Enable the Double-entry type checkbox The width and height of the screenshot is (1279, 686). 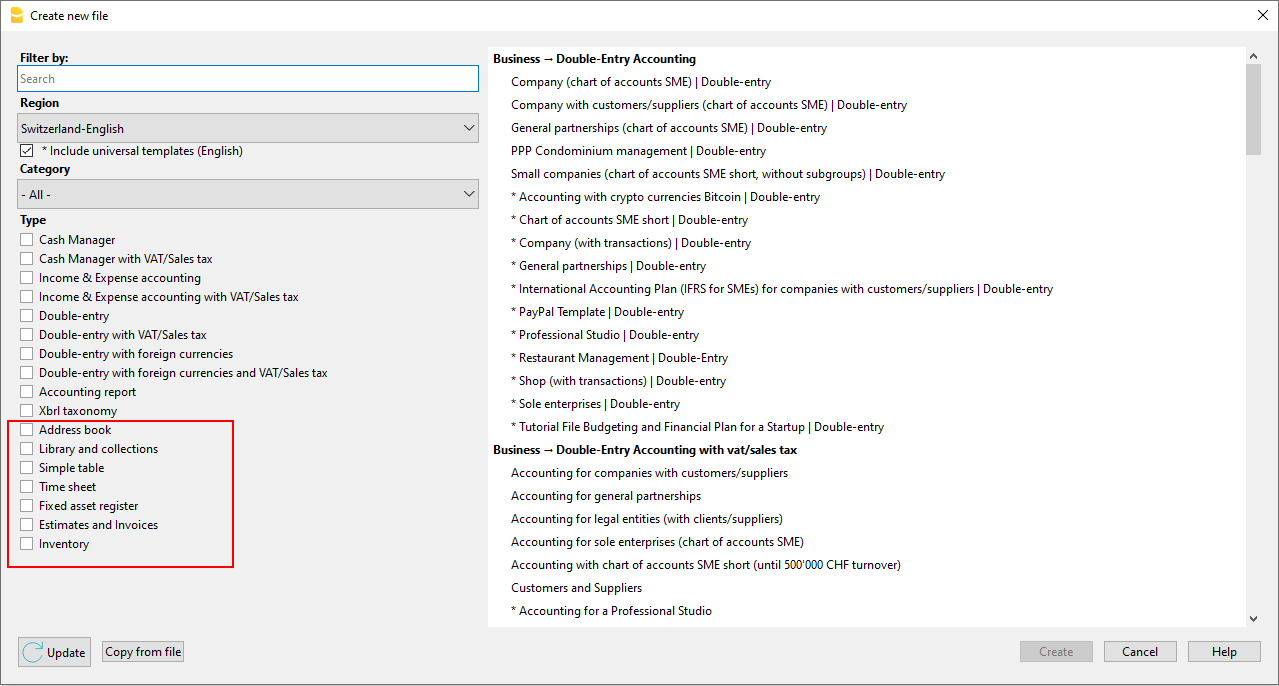point(27,316)
